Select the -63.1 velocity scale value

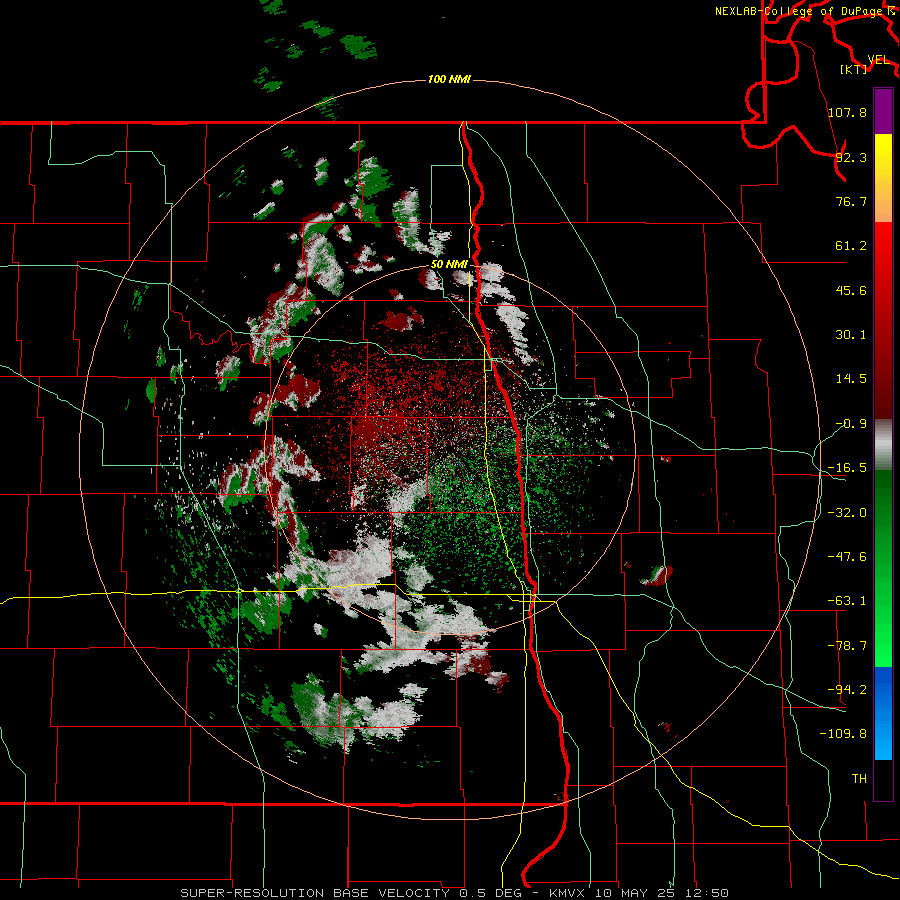(x=847, y=601)
